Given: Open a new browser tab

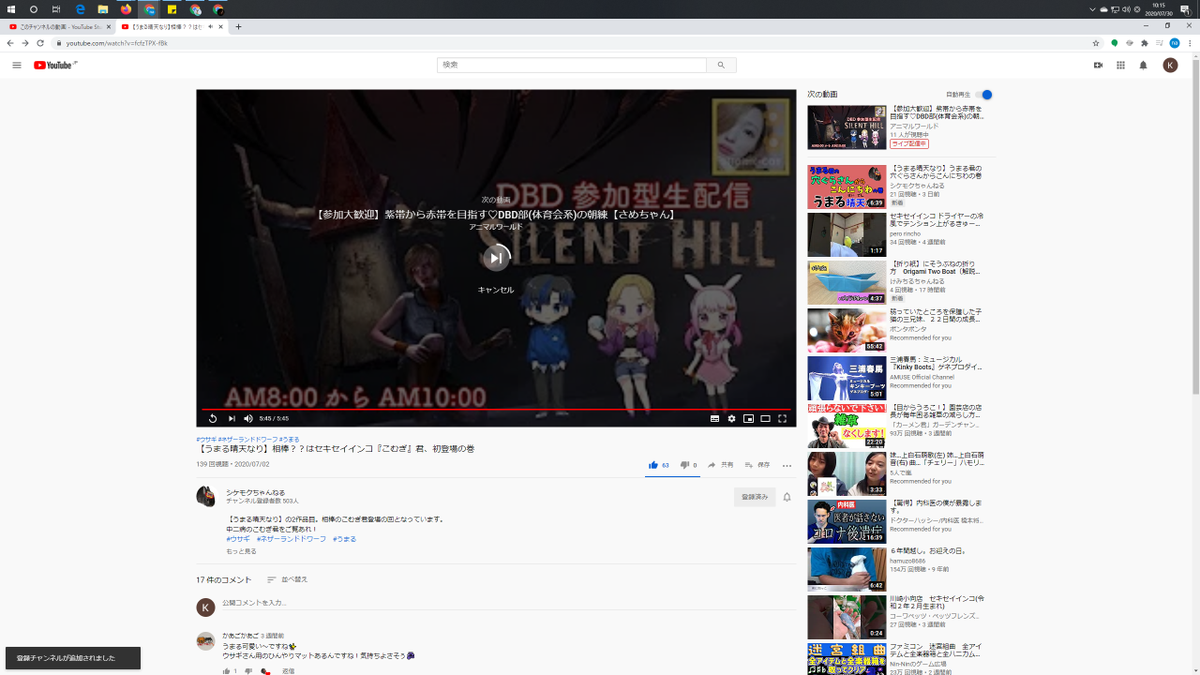Looking at the screenshot, I should click(238, 26).
